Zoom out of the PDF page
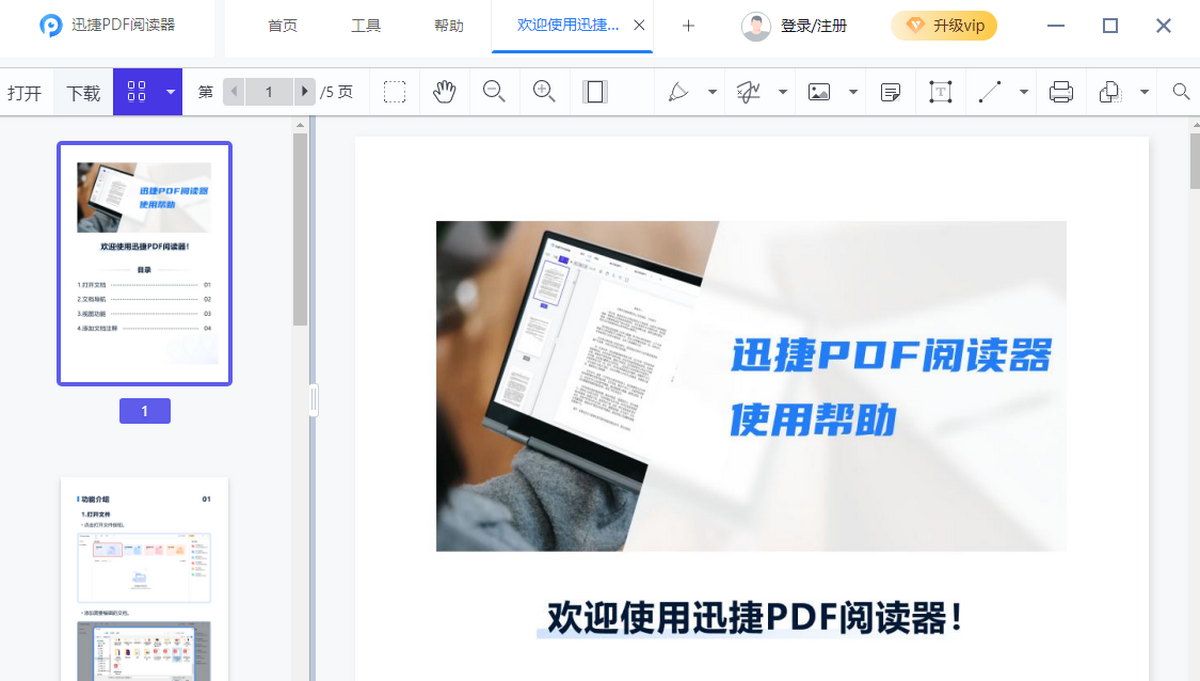The height and width of the screenshot is (681, 1200). tap(493, 91)
